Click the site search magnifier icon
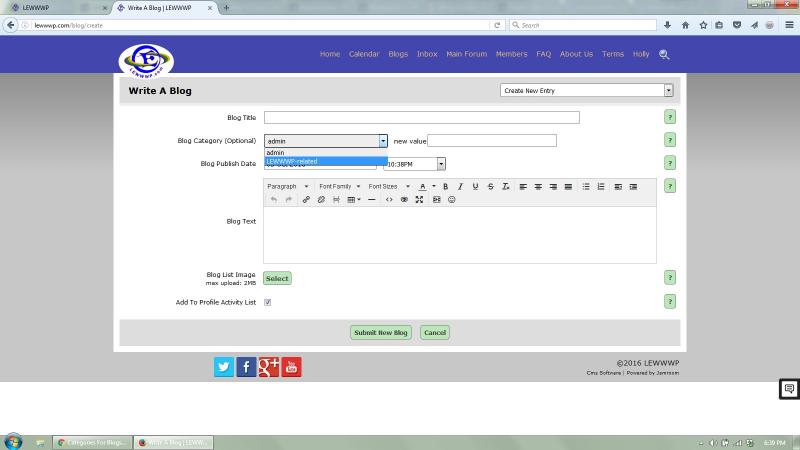This screenshot has width=800, height=450. [x=665, y=55]
